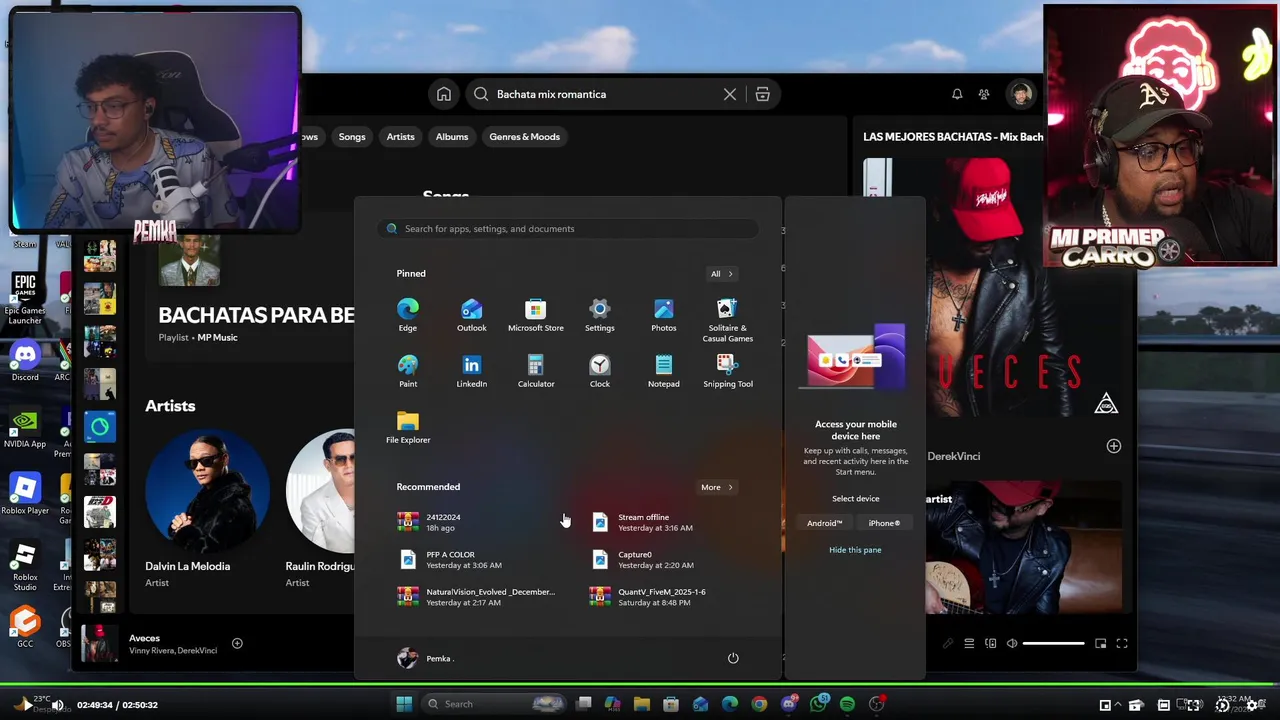Click taskbar Search box

click(492, 704)
